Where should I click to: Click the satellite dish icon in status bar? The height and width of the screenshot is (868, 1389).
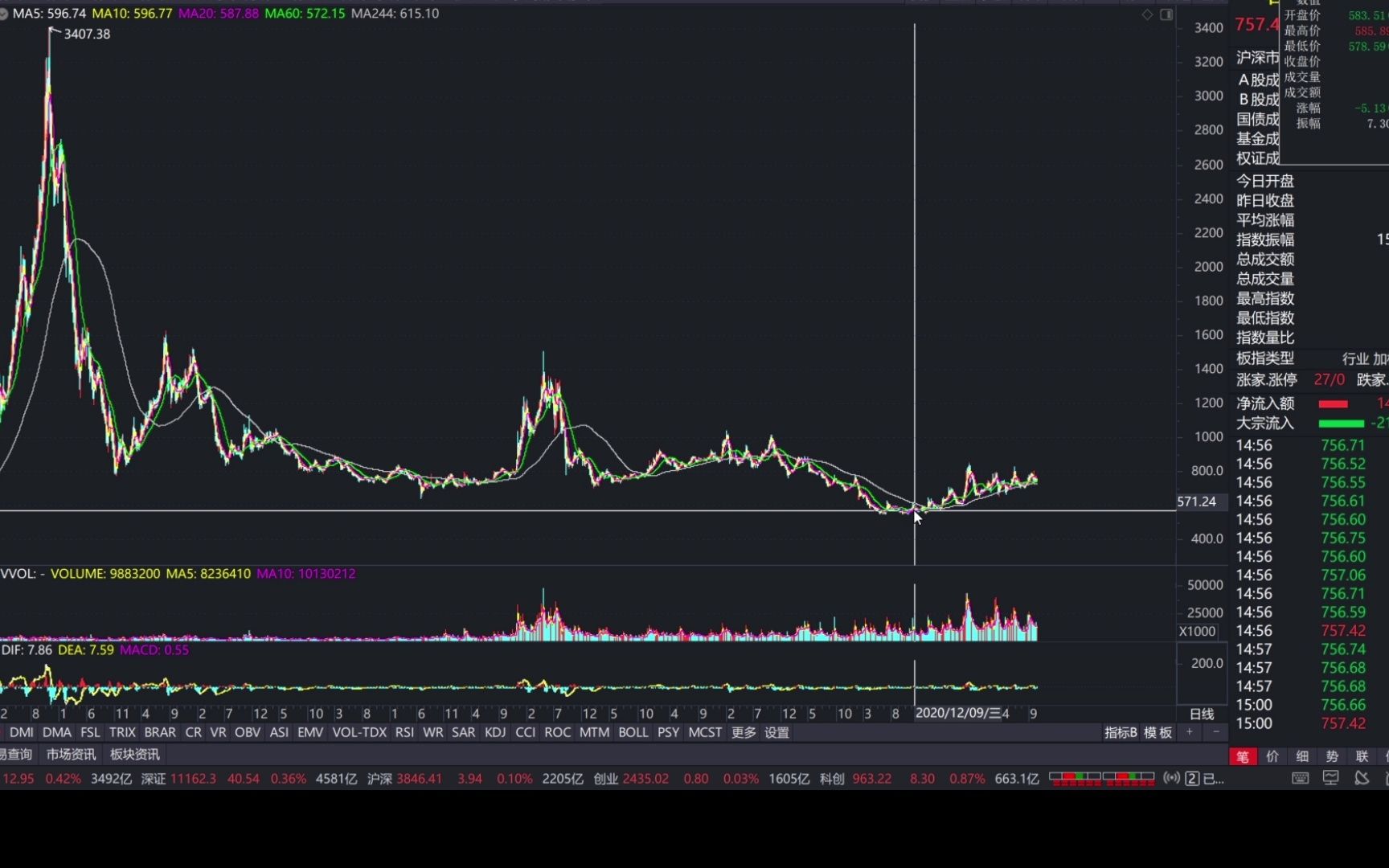tap(1362, 778)
